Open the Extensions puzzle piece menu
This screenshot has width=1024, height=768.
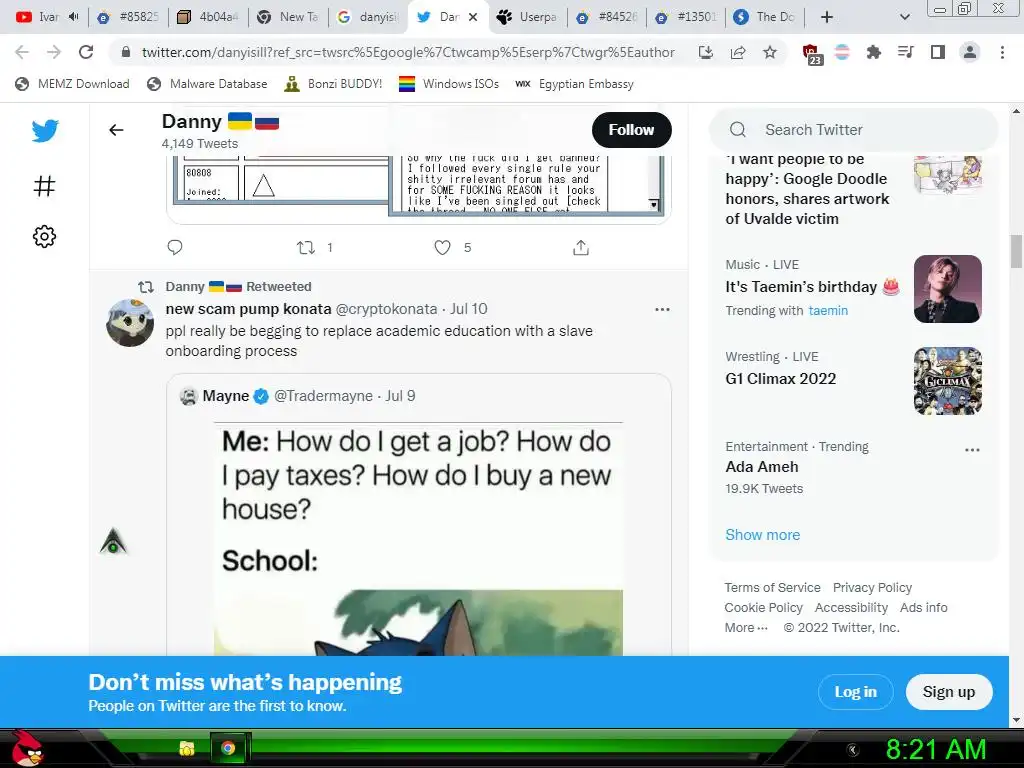click(x=873, y=52)
